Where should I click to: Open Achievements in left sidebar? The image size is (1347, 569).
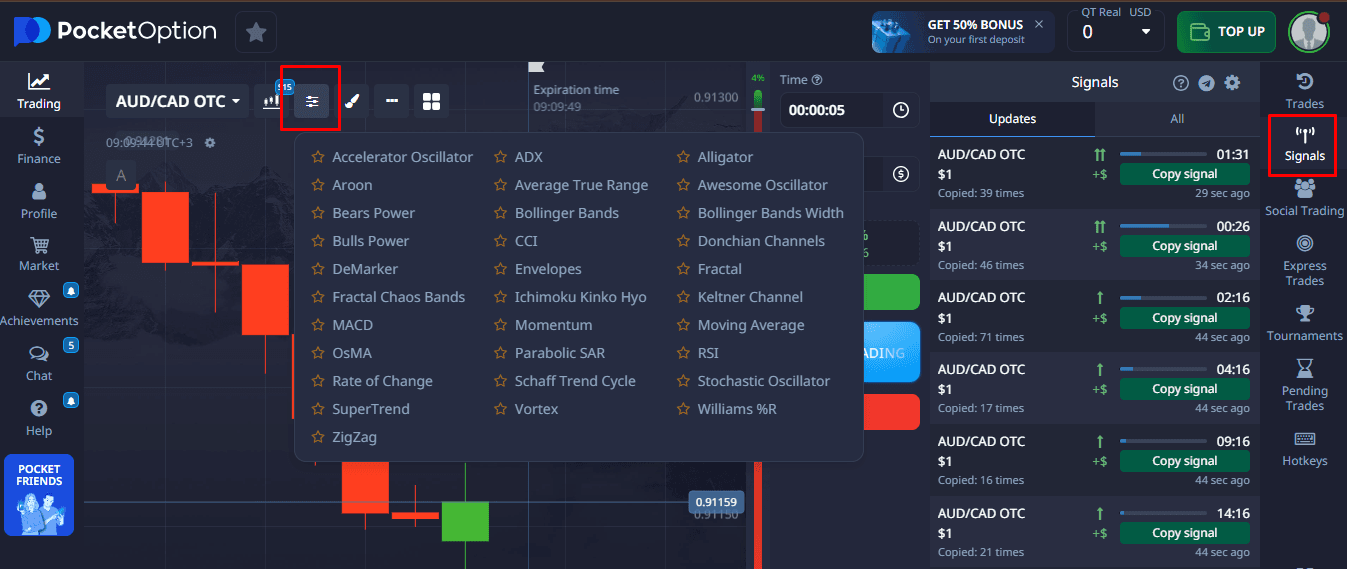39,308
